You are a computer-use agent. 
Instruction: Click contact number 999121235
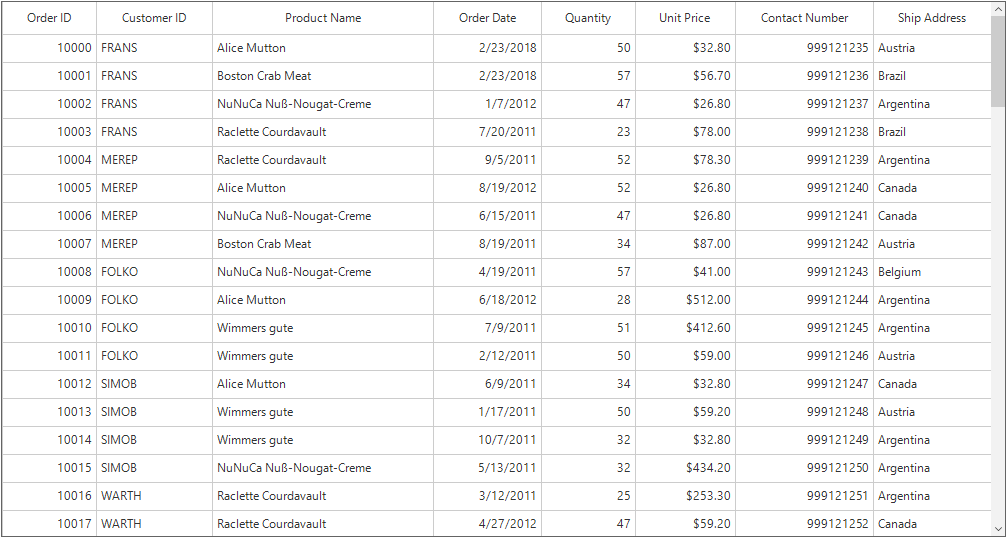[805, 48]
